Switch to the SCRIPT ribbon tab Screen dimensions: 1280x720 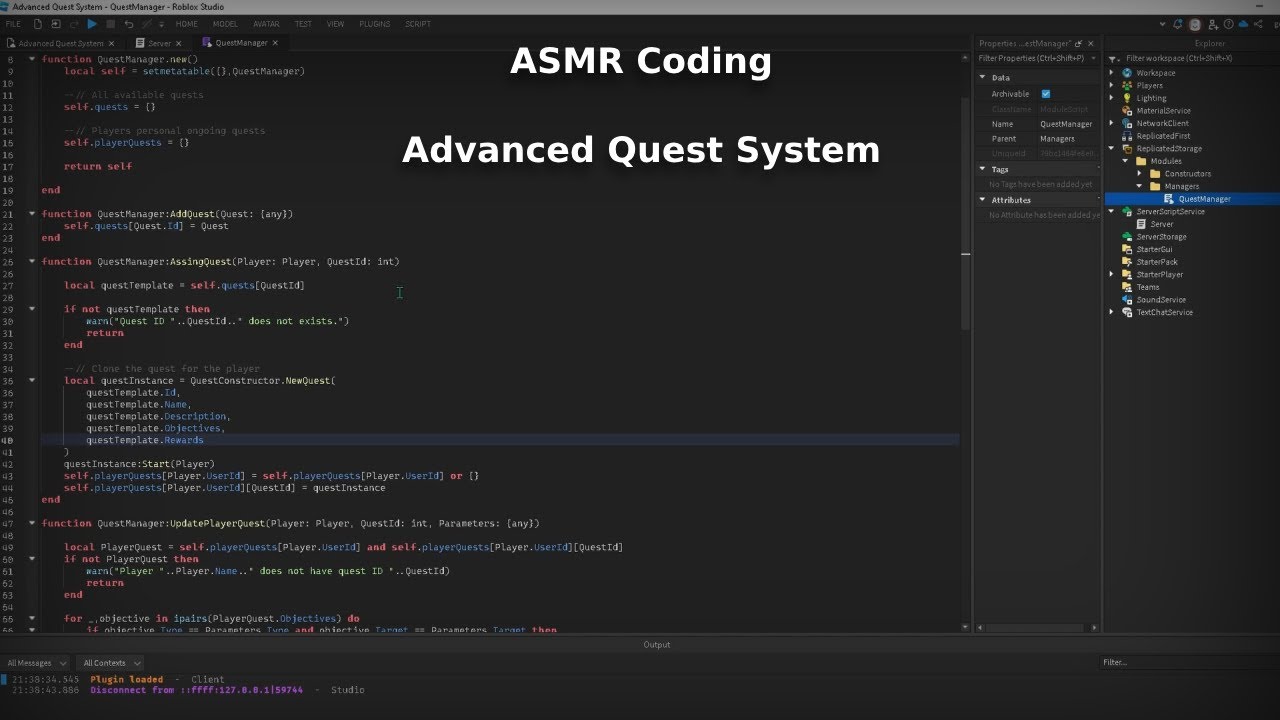point(418,24)
